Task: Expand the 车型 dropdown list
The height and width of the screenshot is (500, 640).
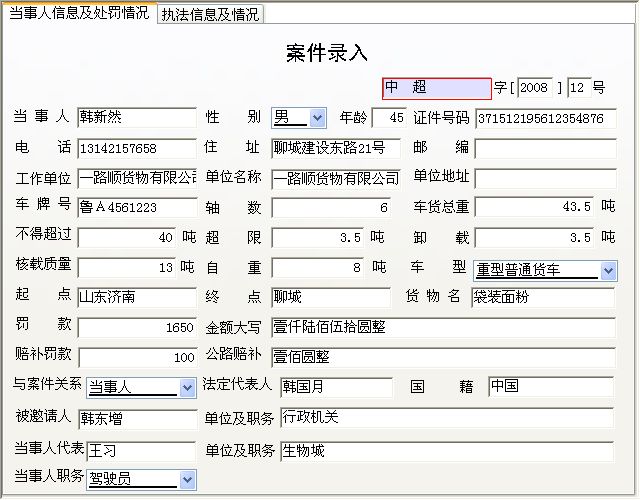Action: (x=608, y=270)
